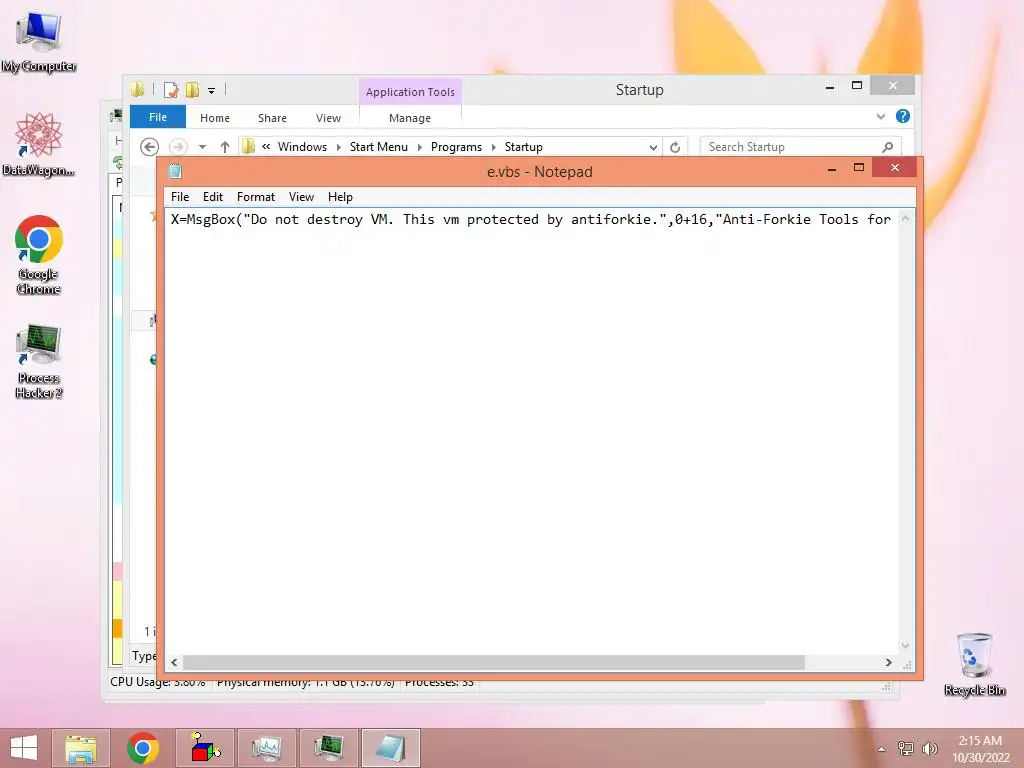Open Process Hacker 2 desktop shortcut
Screen dimensions: 1024x768
click(39, 360)
